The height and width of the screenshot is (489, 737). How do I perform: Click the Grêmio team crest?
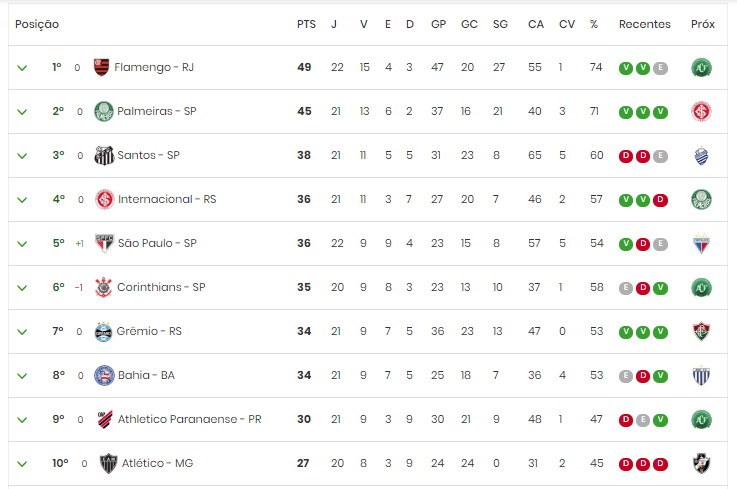(103, 331)
